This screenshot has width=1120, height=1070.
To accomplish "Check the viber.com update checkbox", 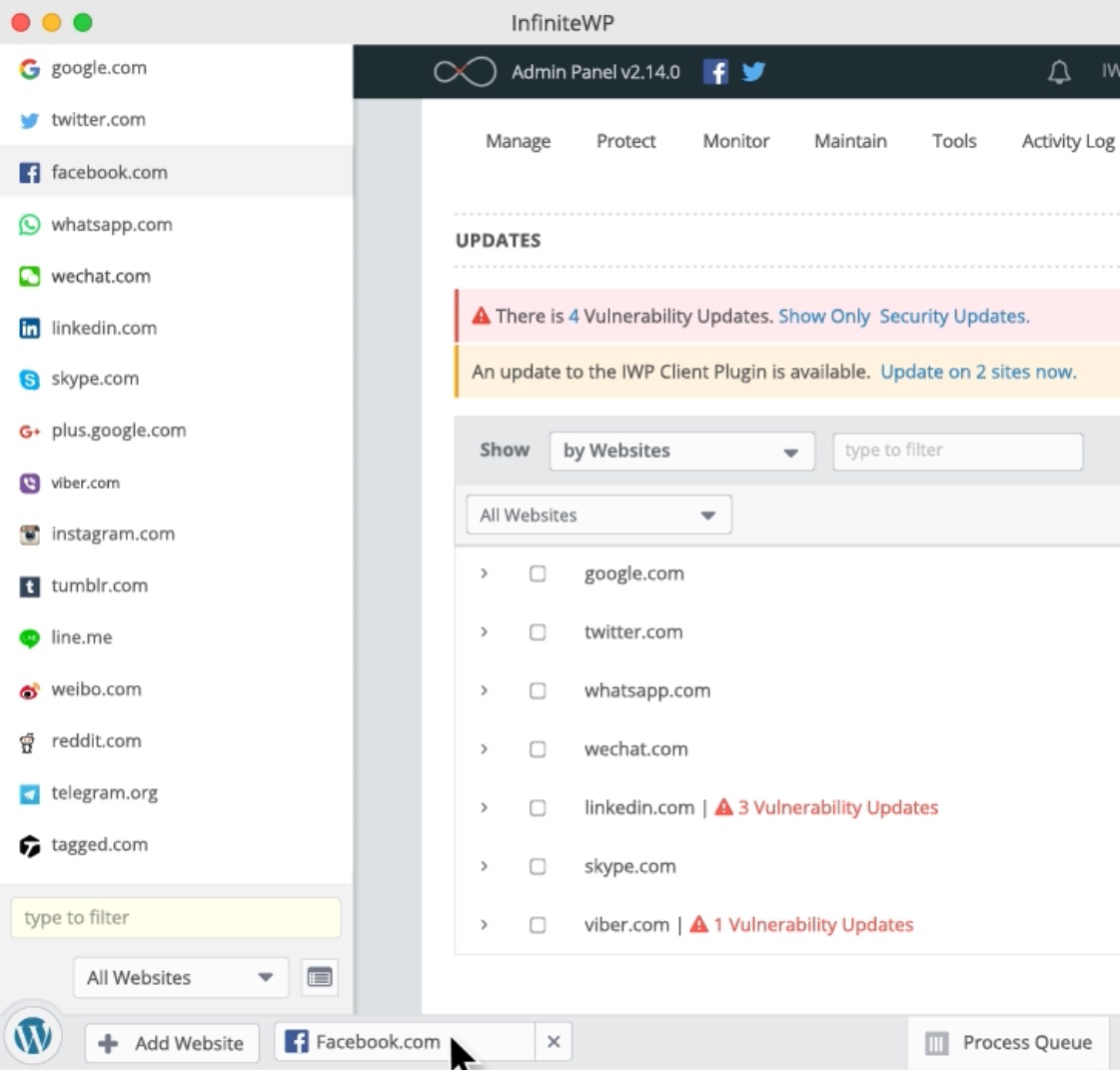I will (538, 925).
